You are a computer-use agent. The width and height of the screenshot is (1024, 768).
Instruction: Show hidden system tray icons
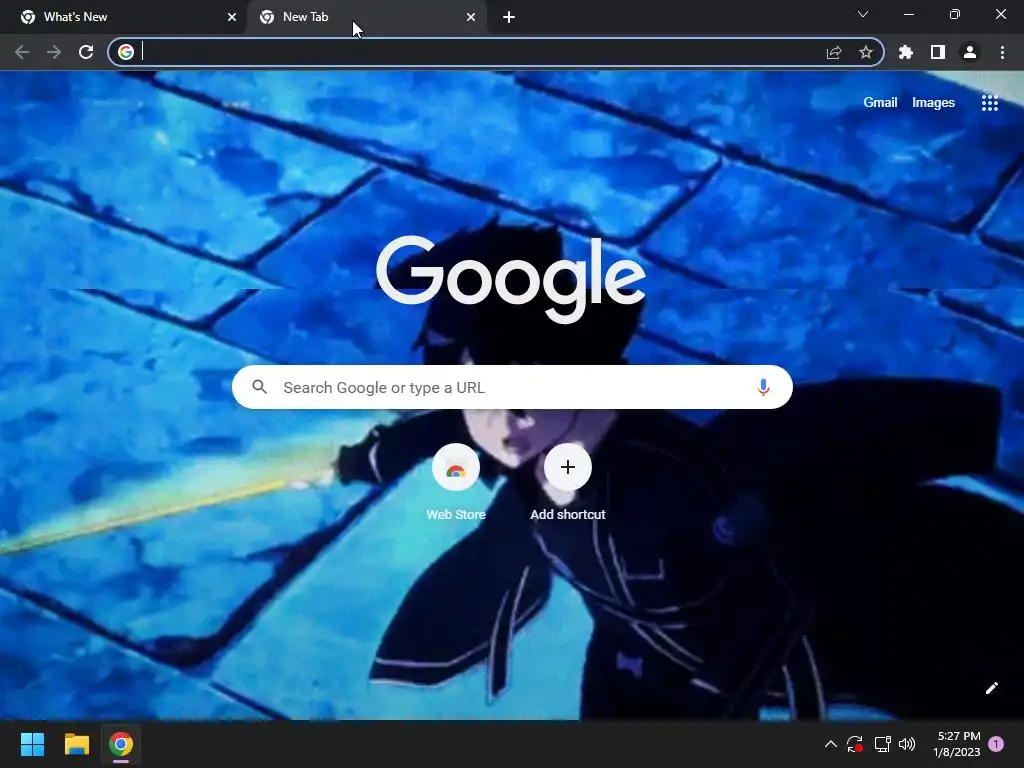(x=831, y=744)
